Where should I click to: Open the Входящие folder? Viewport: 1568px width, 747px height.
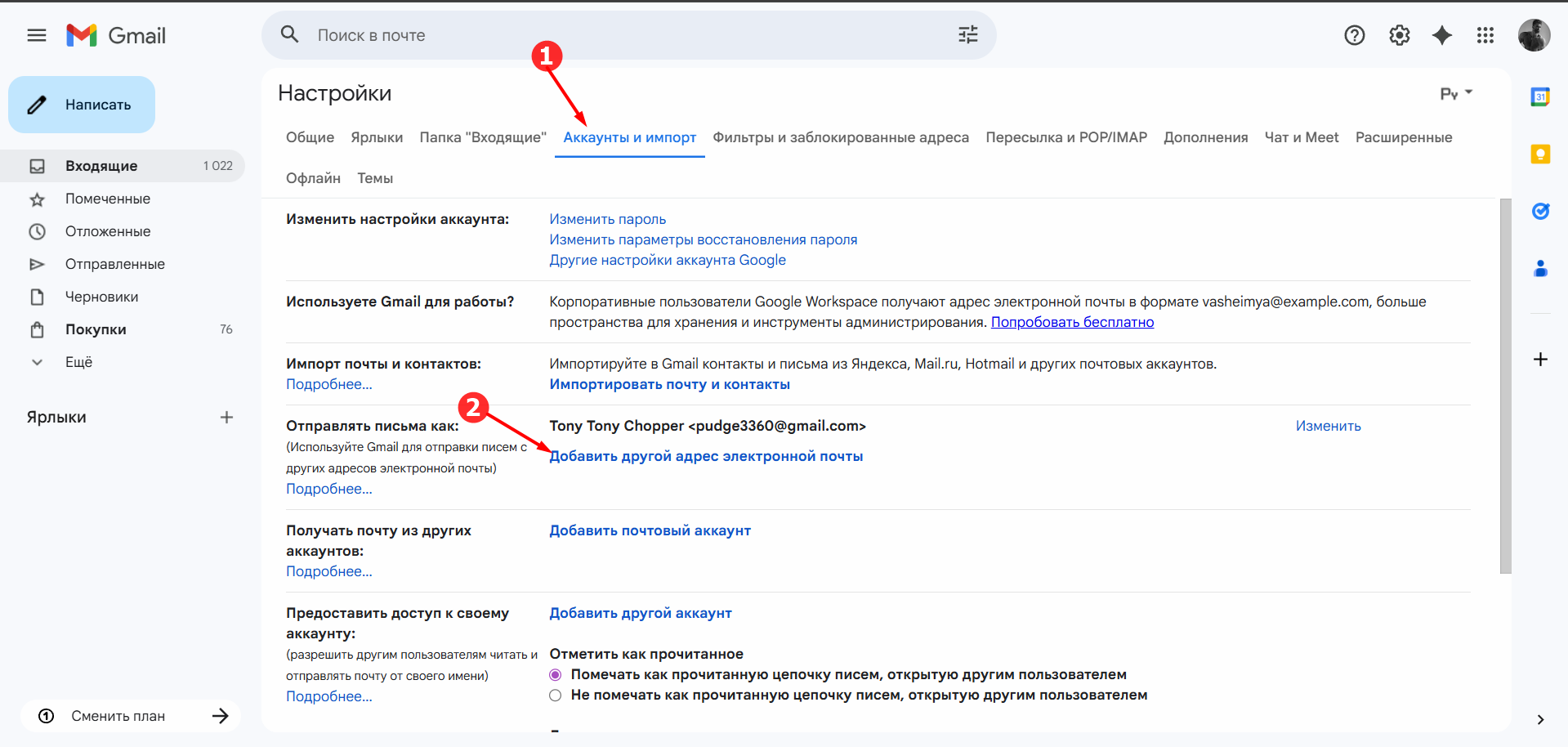pos(123,166)
